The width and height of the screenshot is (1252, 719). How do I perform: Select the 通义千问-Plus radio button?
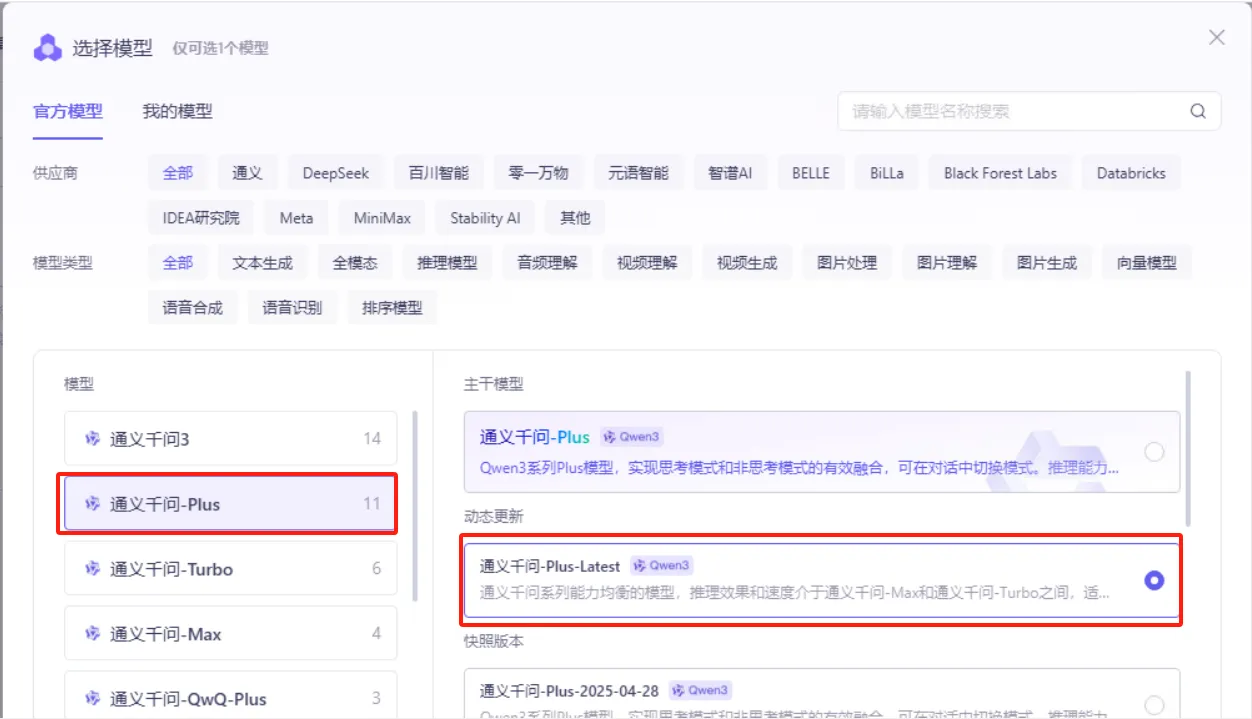1154,452
